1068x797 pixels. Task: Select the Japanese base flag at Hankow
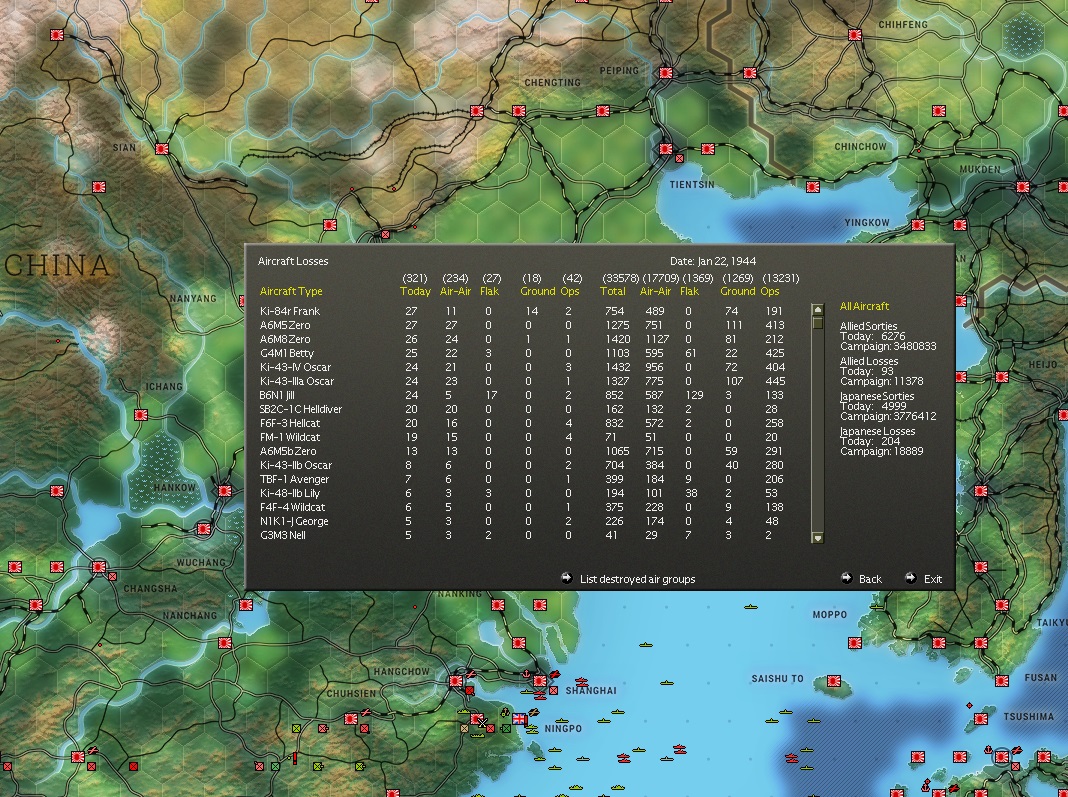224,490
